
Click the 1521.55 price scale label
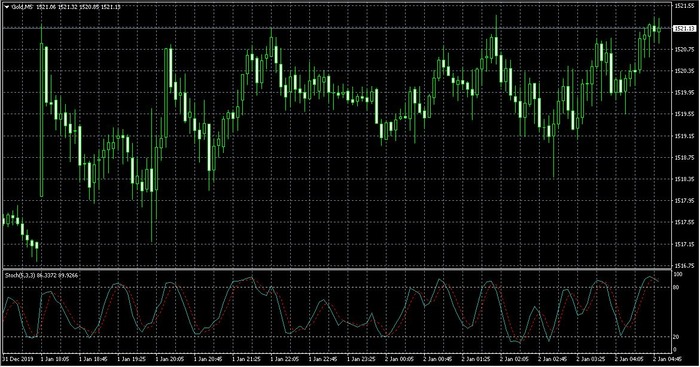(685, 6)
